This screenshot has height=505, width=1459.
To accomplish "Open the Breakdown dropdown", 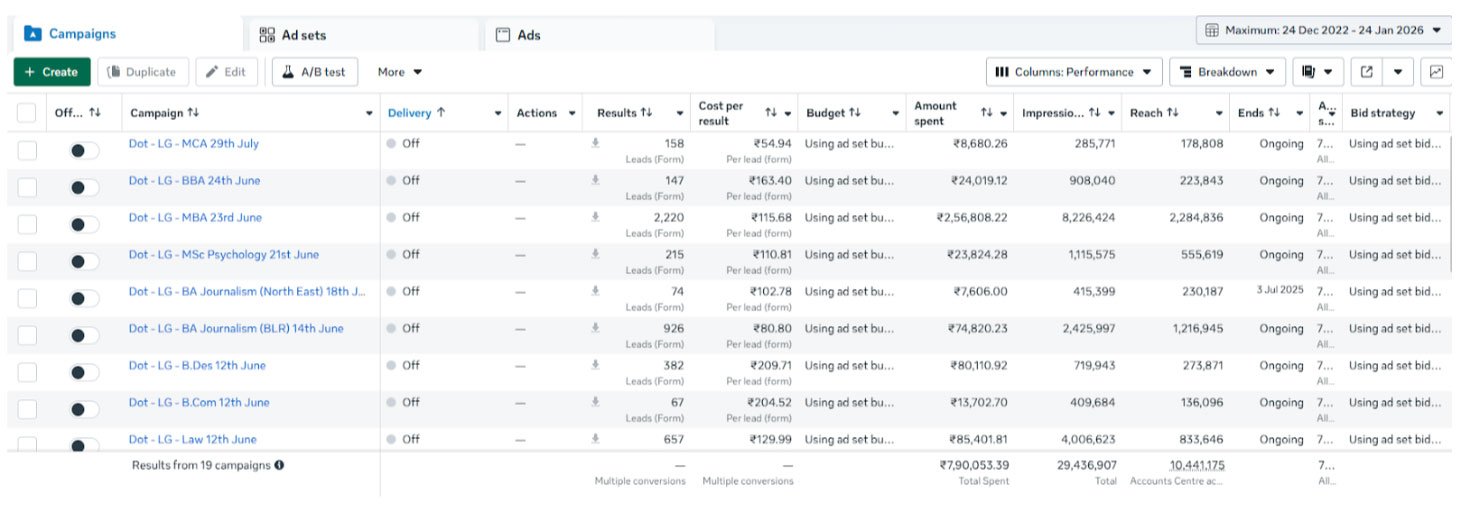I will point(1227,72).
